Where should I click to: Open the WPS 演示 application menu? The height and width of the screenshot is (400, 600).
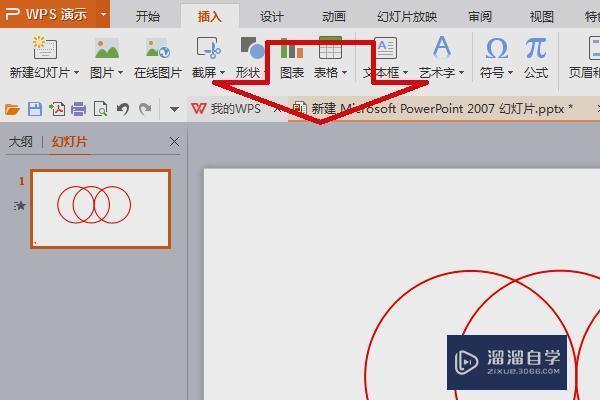click(x=47, y=14)
